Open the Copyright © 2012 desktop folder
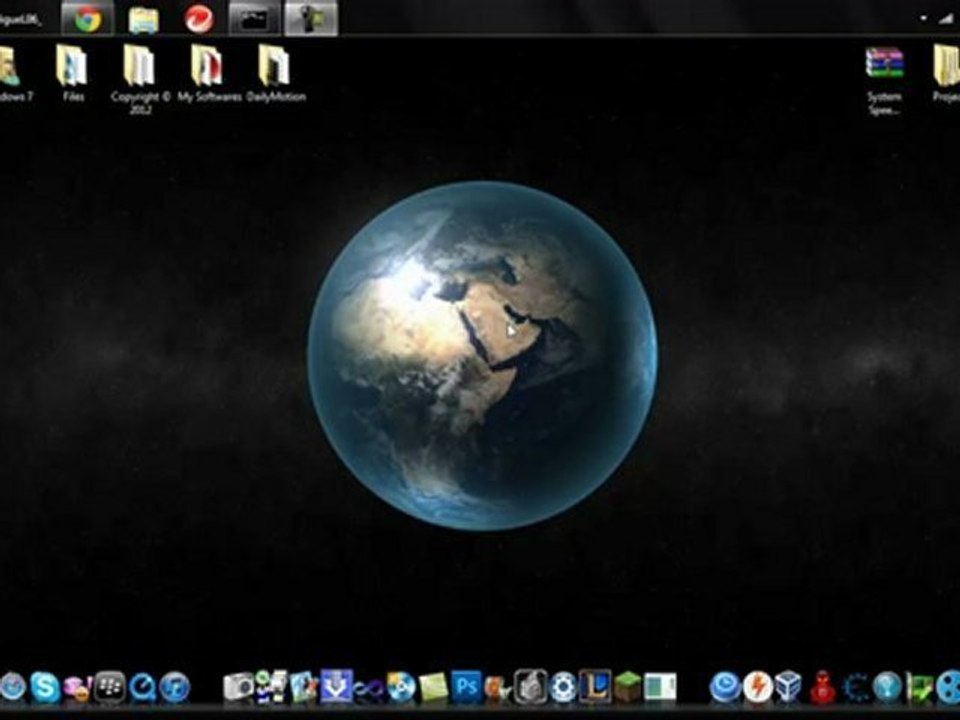 (x=140, y=78)
